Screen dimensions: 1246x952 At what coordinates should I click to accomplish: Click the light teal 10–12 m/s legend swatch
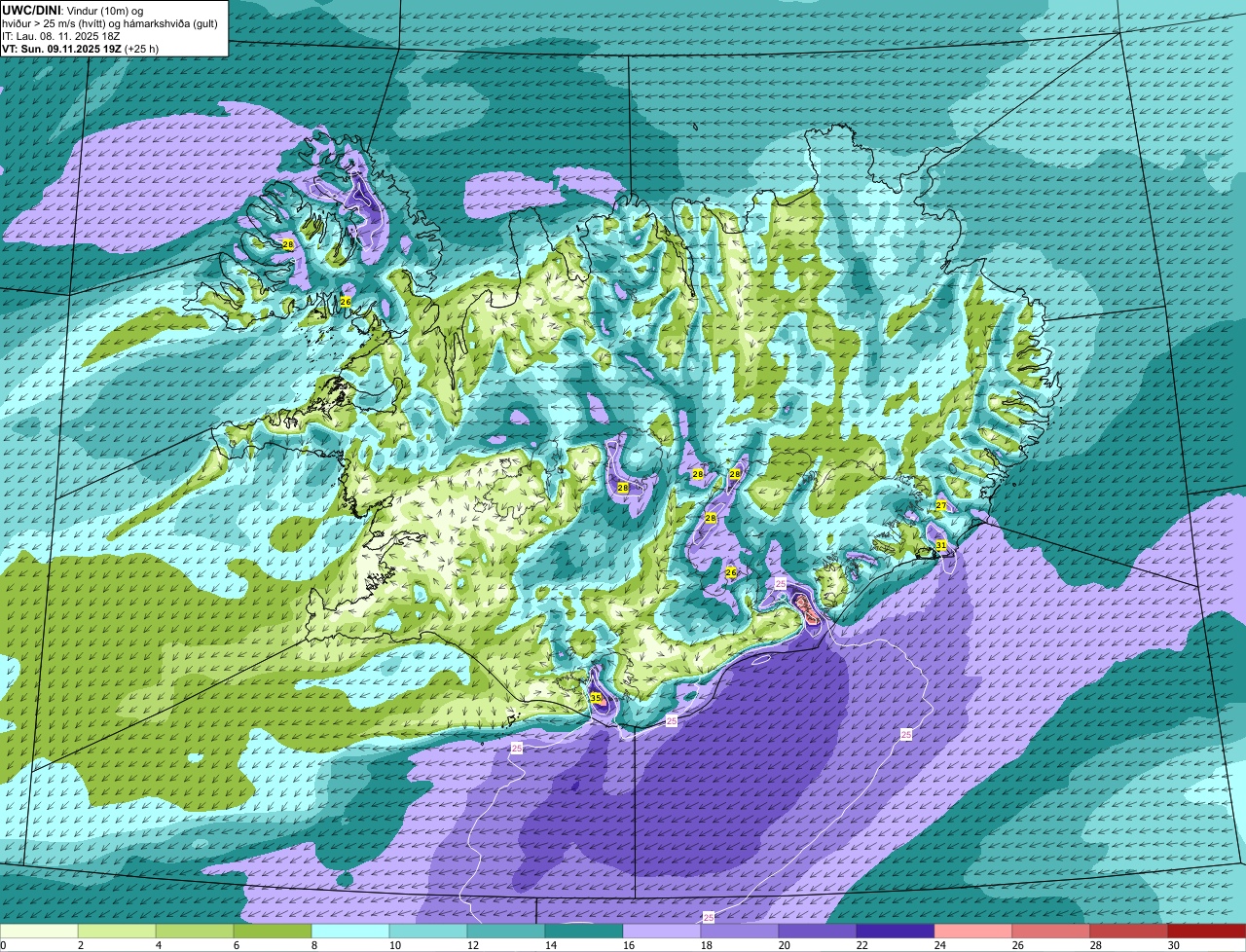point(428,931)
